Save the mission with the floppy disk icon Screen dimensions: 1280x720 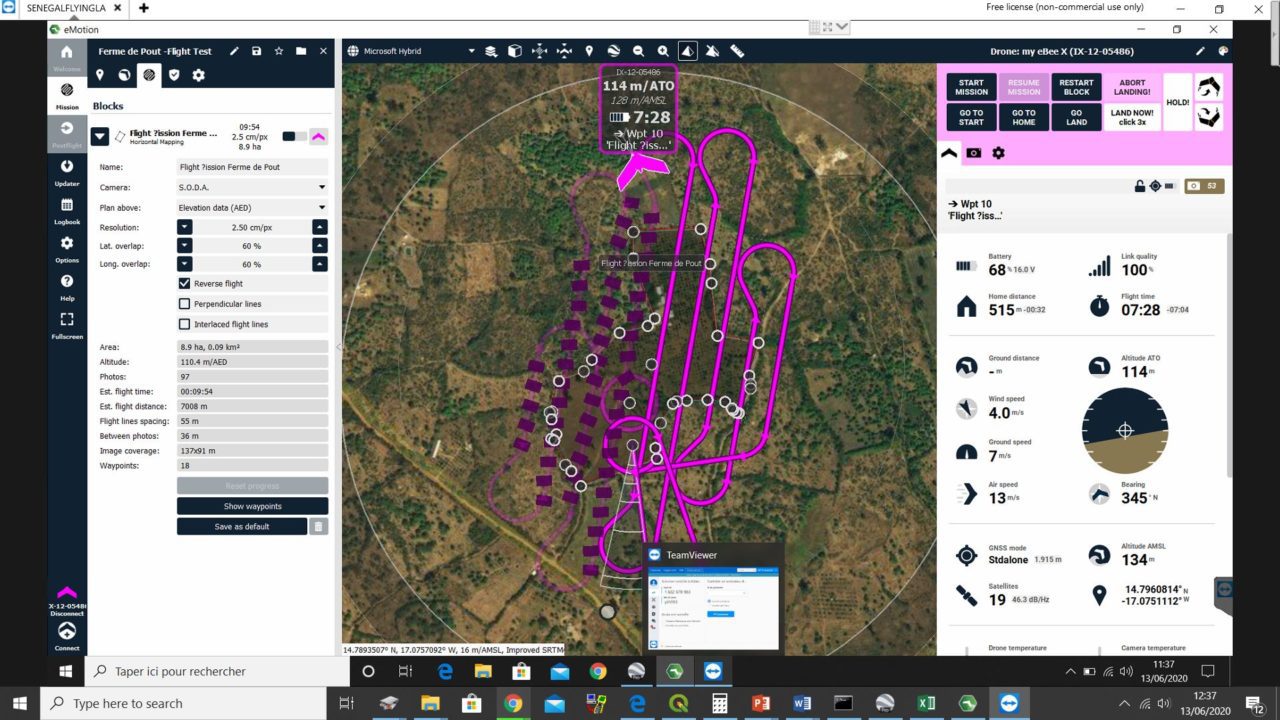click(257, 51)
